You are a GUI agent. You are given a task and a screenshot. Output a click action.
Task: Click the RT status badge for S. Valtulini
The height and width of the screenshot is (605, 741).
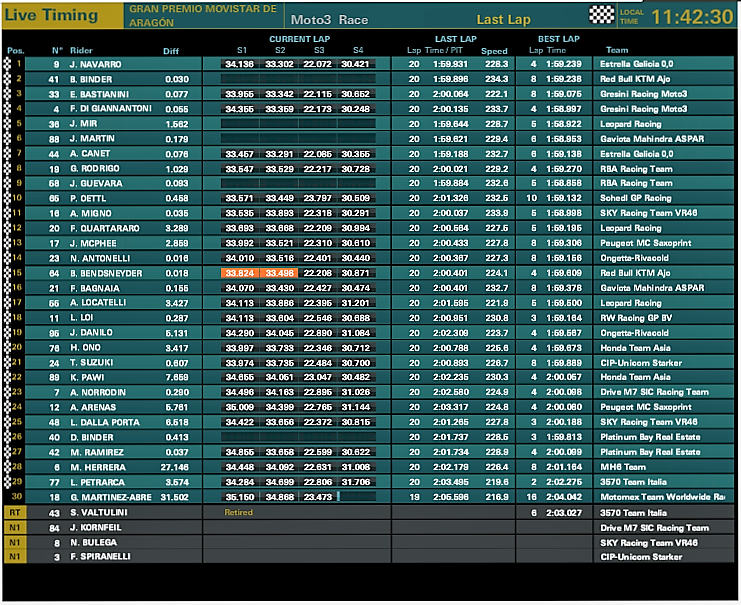[x=15, y=512]
